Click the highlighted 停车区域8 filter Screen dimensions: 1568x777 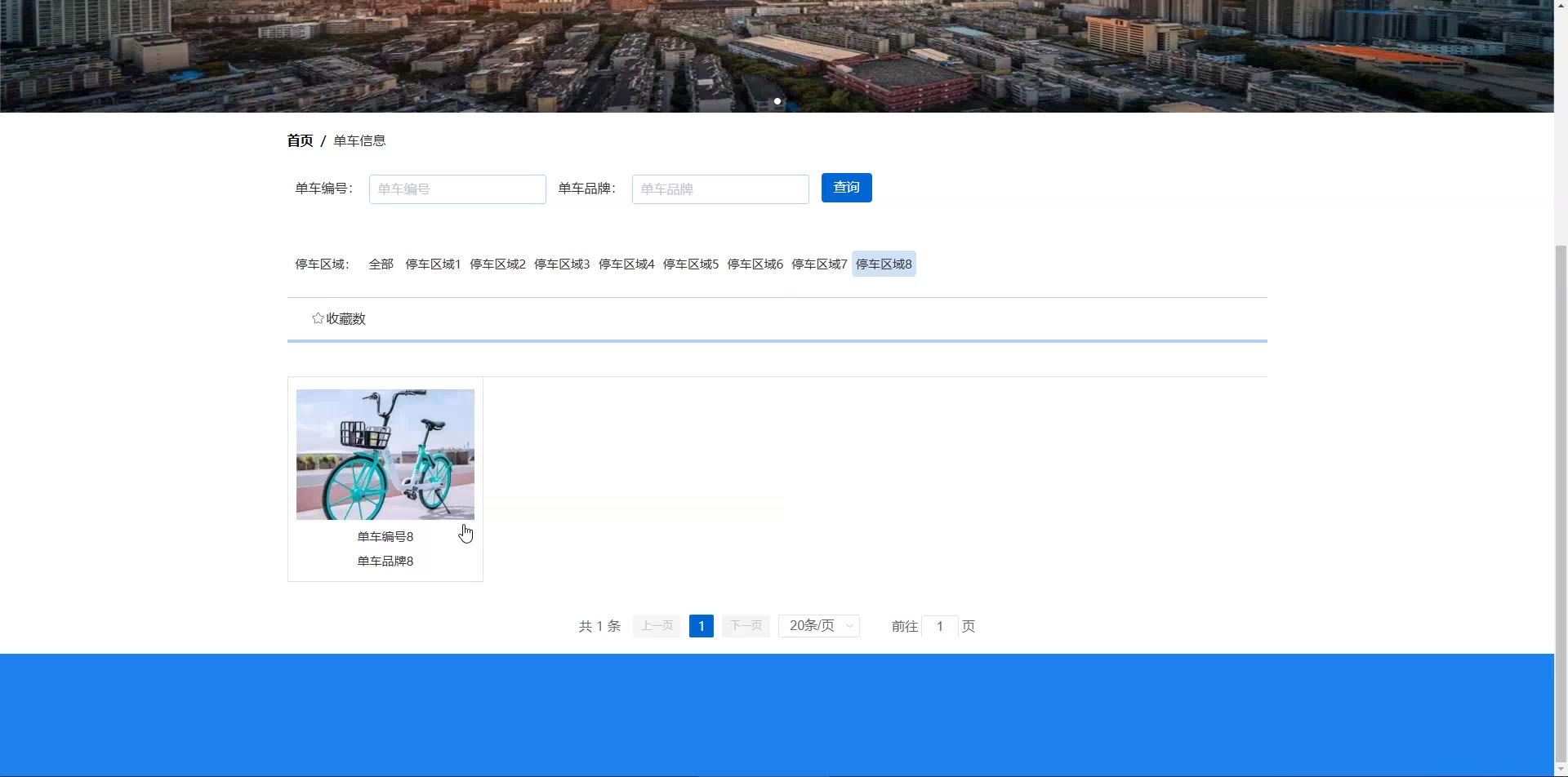[884, 264]
